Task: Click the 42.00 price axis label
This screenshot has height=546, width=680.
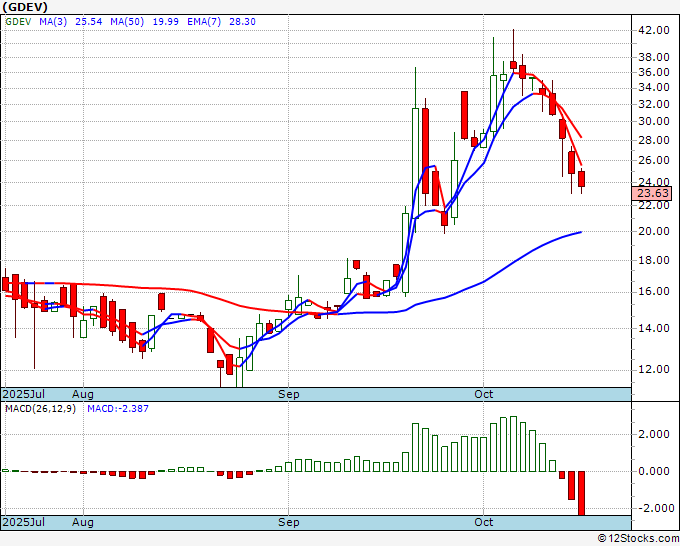Action: pyautogui.click(x=653, y=30)
